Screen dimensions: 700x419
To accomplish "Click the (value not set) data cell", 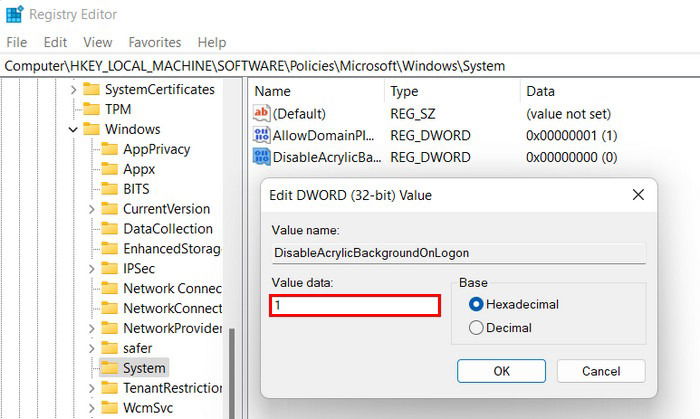I will [x=568, y=114].
